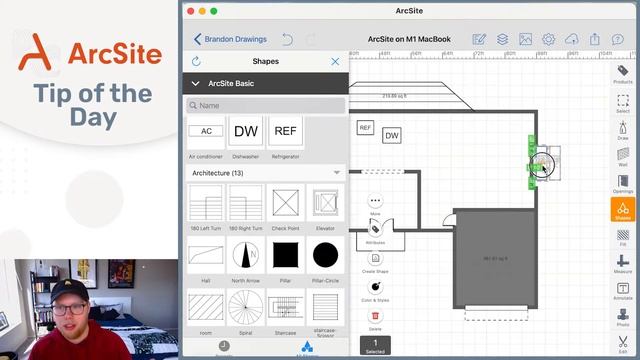640x360 pixels.
Task: Open the notes pencil icon in toolbar
Action: point(479,39)
